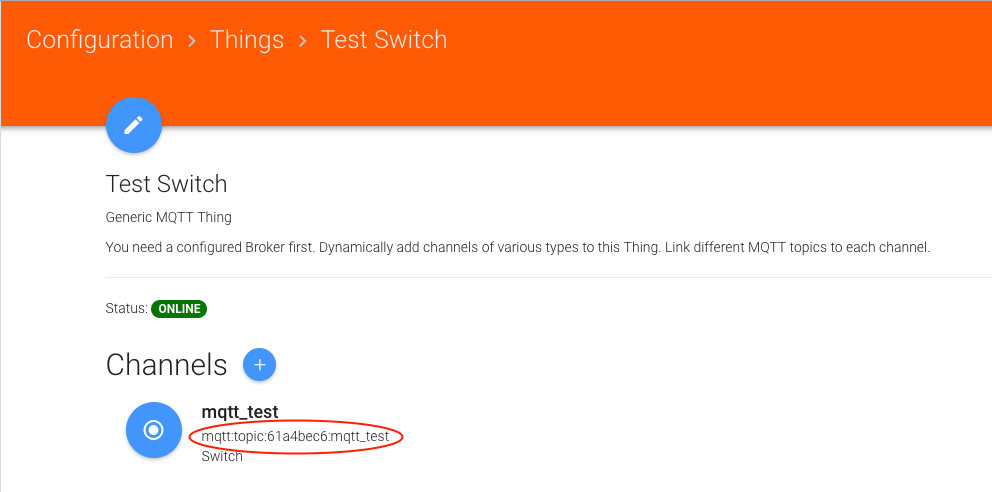Go back to Configuration breadcrumb
This screenshot has height=492, width=992.
point(100,40)
